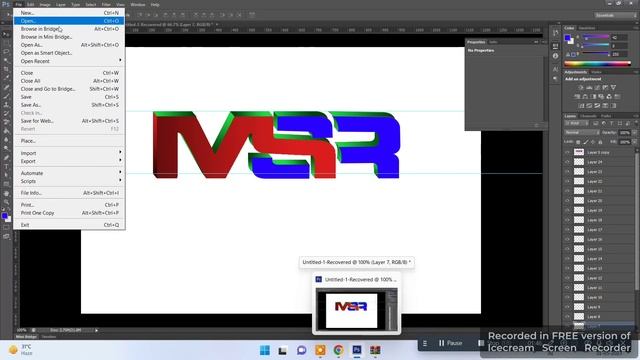Viewport: 640px width, 360px height.
Task: Filter layers by type layers icon
Action: (611, 123)
